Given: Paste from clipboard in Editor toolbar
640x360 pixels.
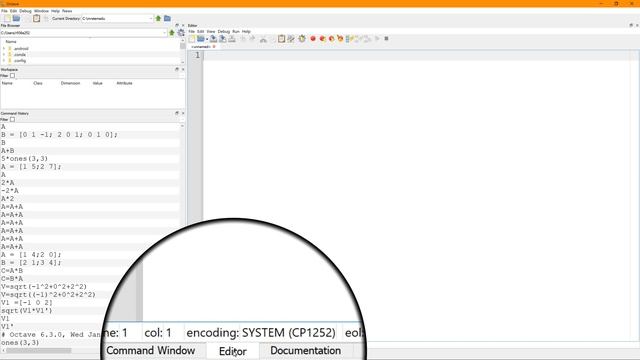Looking at the screenshot, I should click(282, 39).
